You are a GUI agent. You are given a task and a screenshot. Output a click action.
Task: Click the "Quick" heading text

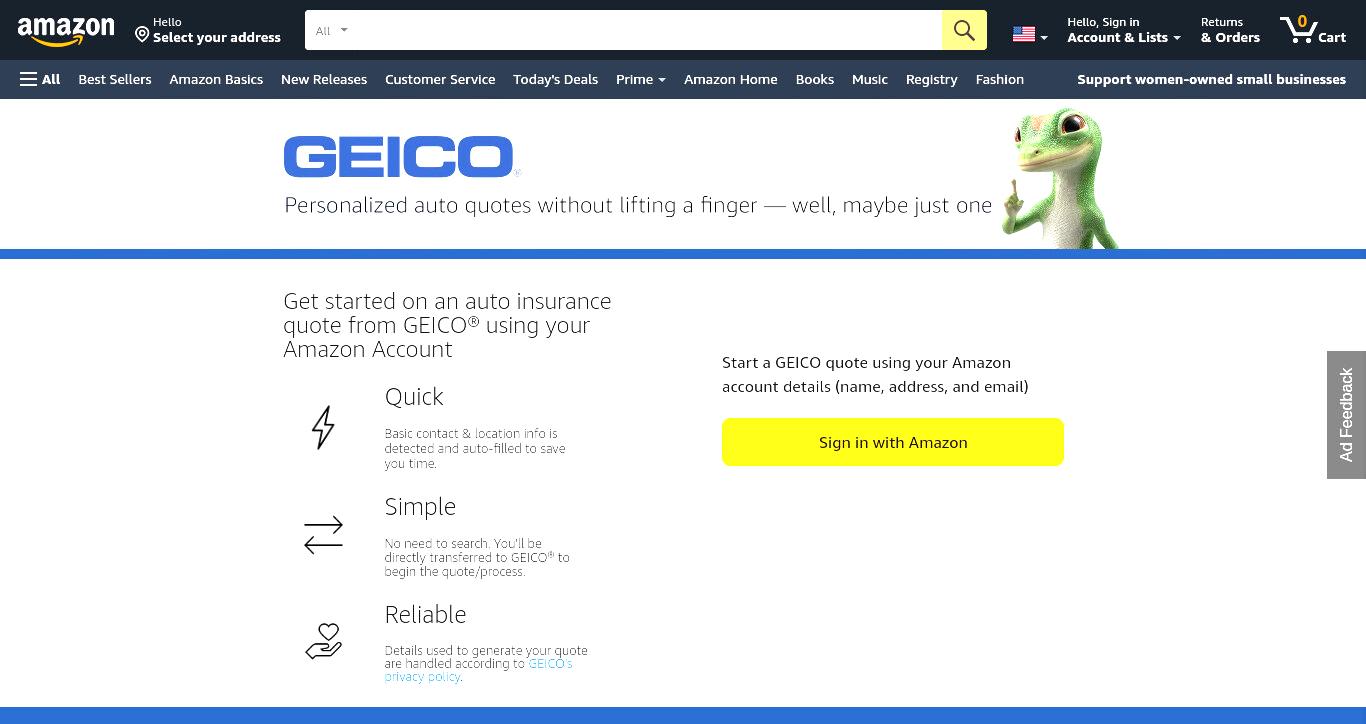click(x=414, y=397)
